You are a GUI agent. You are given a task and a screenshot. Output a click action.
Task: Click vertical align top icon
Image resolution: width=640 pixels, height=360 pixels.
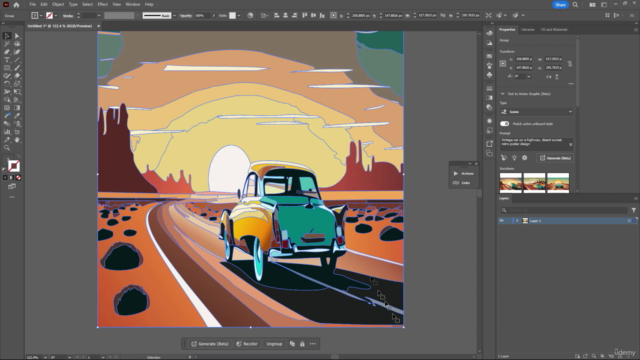(x=304, y=16)
